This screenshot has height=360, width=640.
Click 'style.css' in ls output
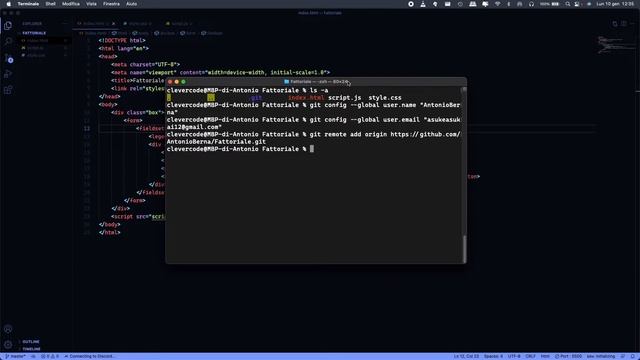point(385,98)
